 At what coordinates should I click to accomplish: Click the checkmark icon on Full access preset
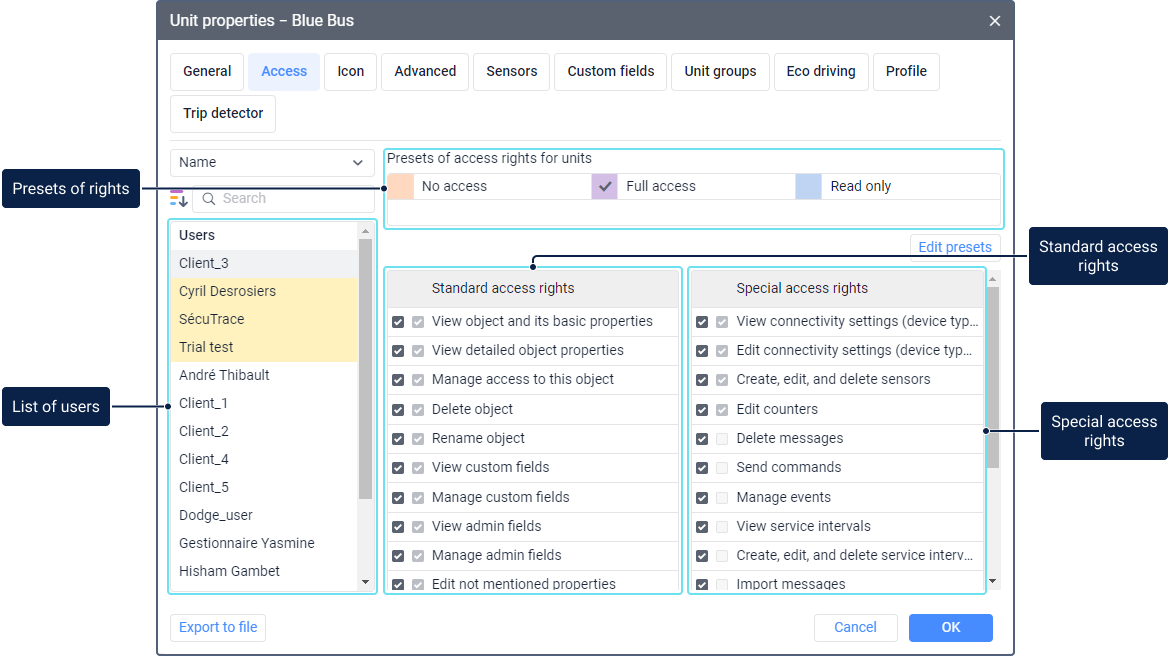tap(604, 187)
